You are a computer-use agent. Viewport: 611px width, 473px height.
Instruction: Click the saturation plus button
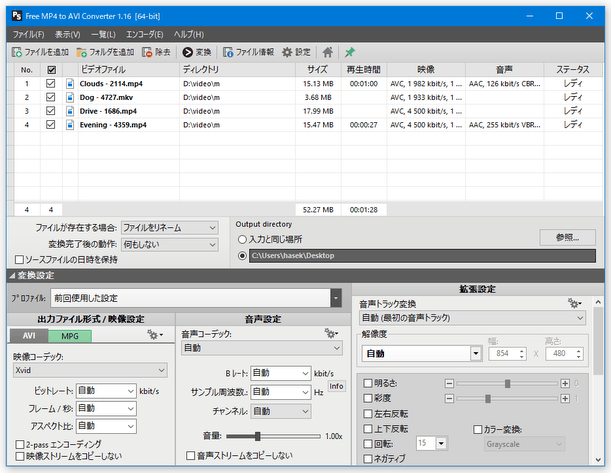coord(565,399)
